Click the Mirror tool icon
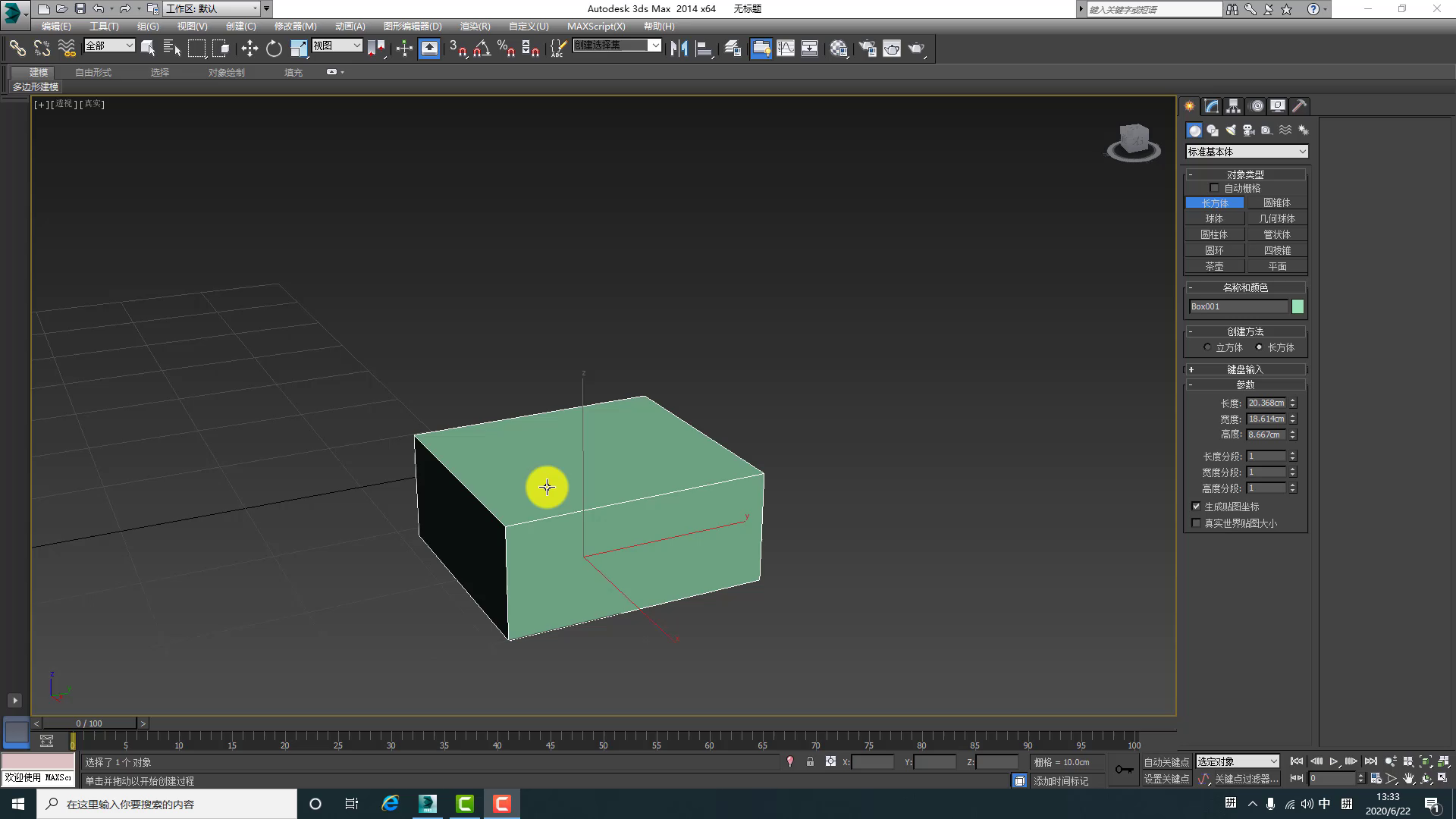This screenshot has height=819, width=1456. pos(679,49)
